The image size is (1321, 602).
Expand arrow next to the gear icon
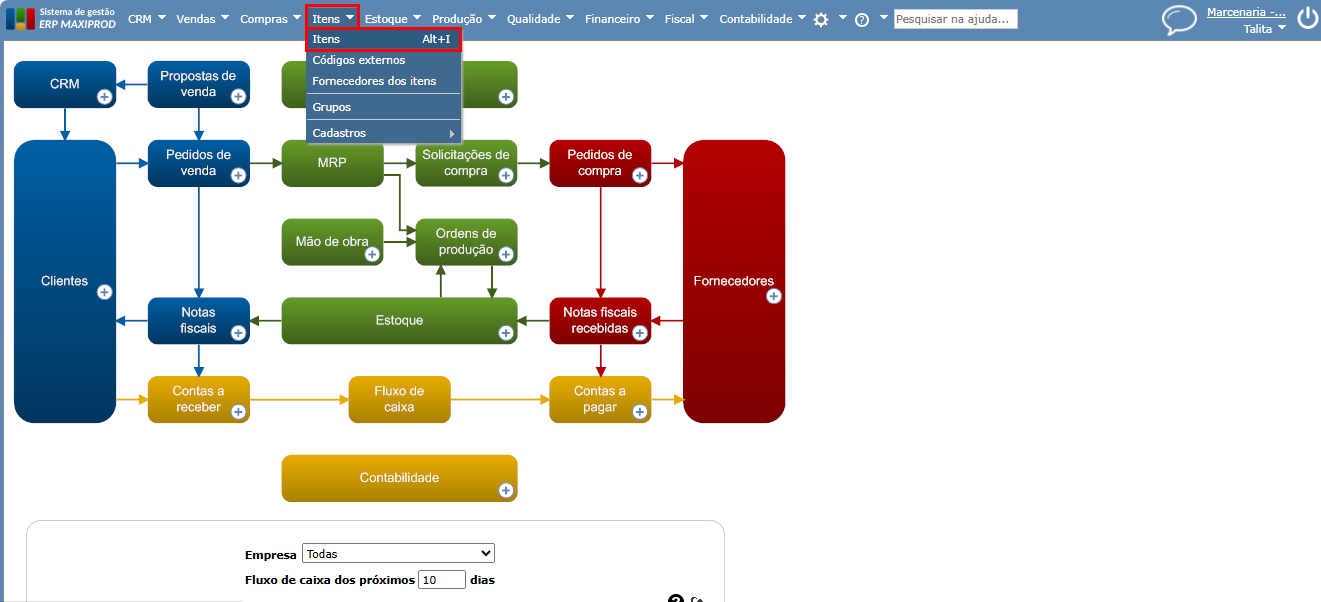842,17
